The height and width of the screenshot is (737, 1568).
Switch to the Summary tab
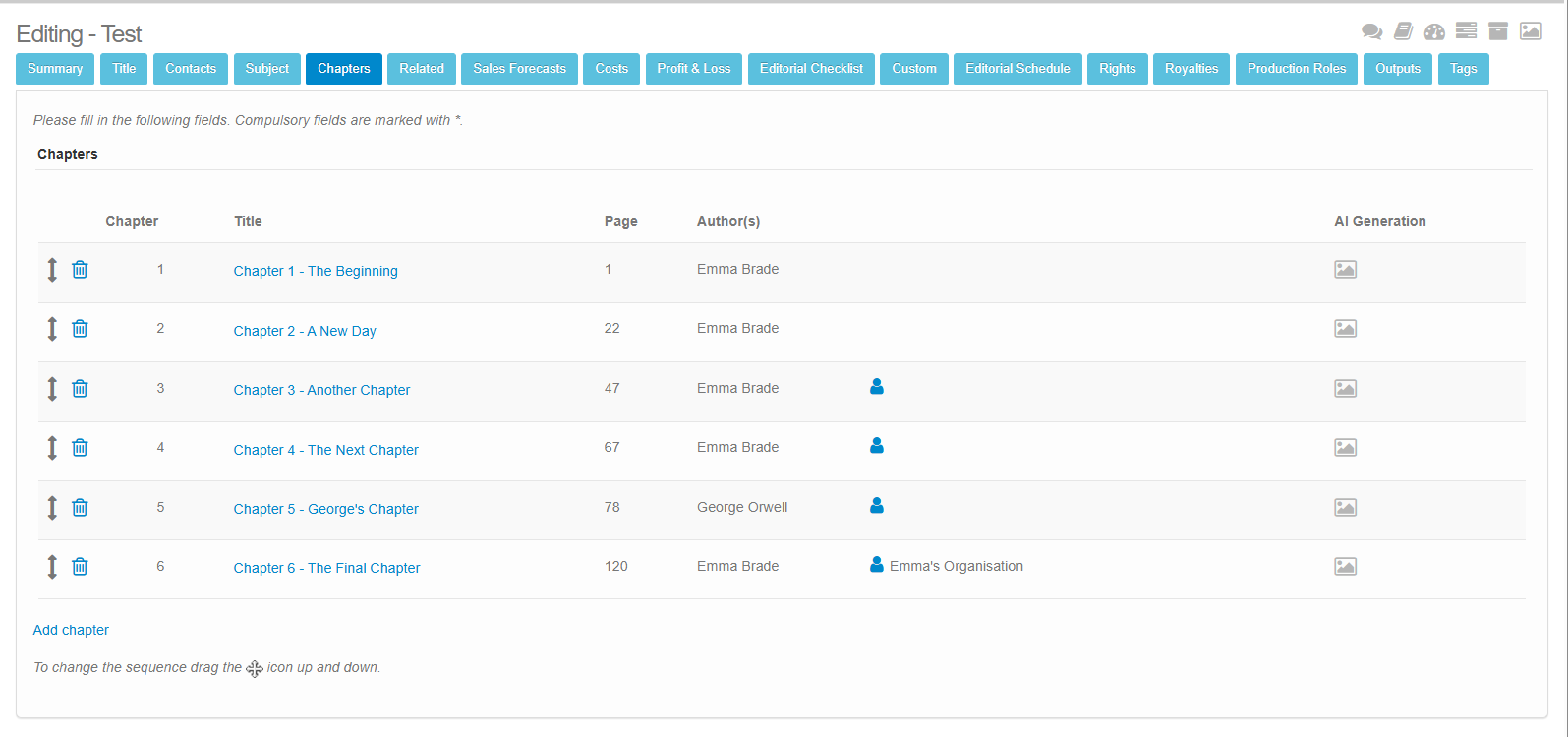coord(55,69)
